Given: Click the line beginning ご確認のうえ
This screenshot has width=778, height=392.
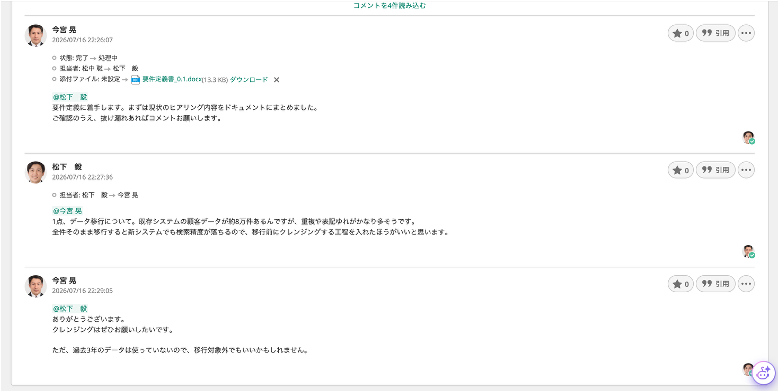Looking at the screenshot, I should point(136,119).
